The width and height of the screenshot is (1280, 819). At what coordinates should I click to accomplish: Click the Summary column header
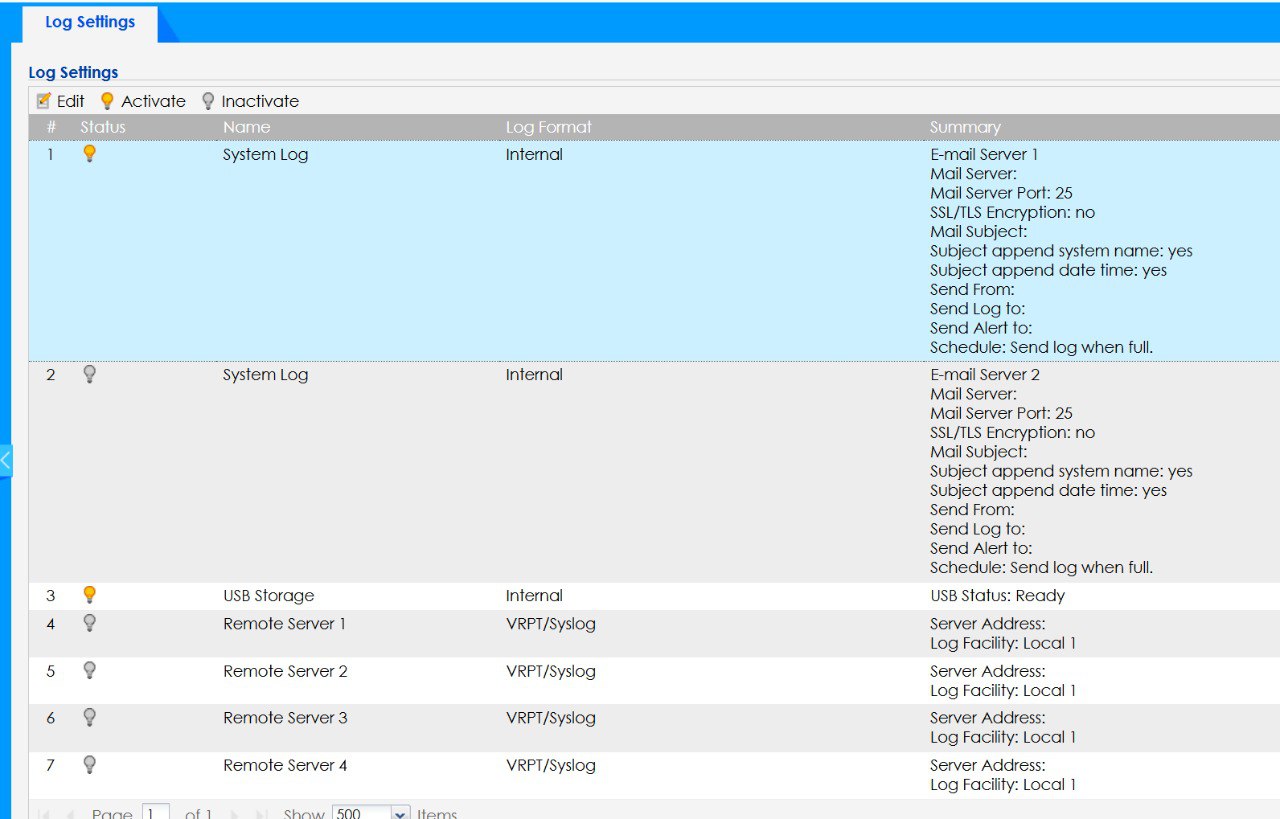pyautogui.click(x=965, y=127)
